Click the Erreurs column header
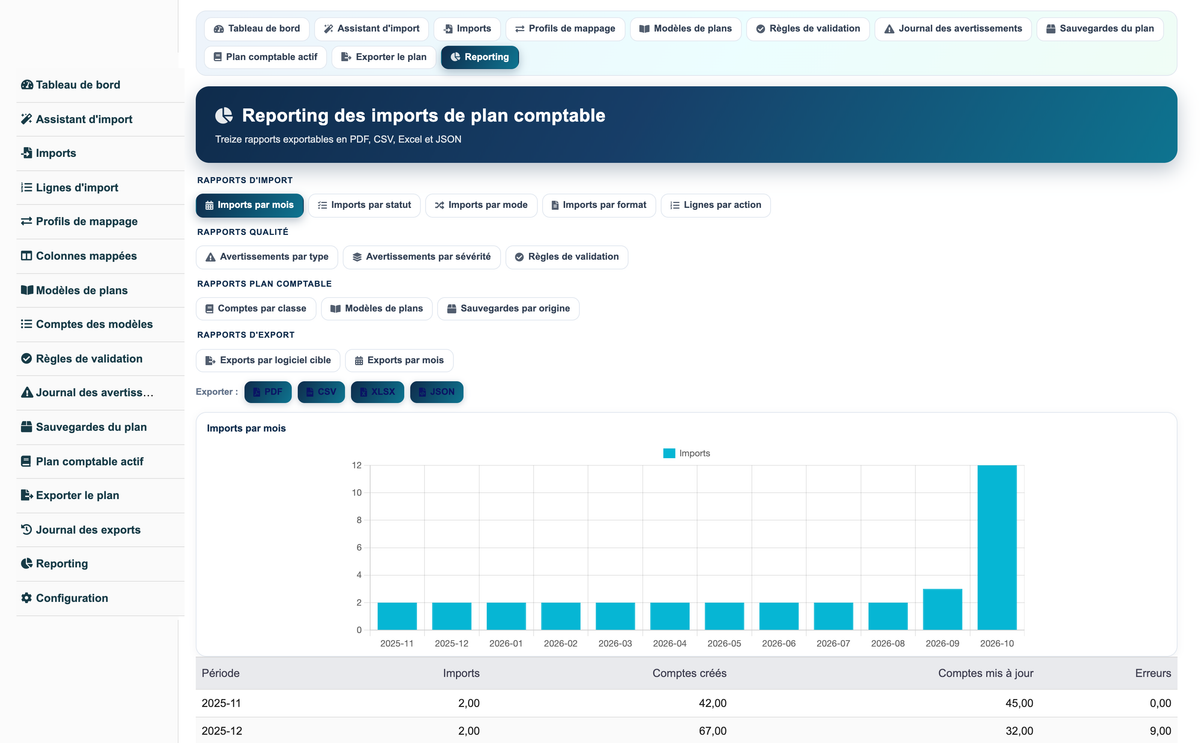The height and width of the screenshot is (743, 1200). pyautogui.click(x=1153, y=673)
